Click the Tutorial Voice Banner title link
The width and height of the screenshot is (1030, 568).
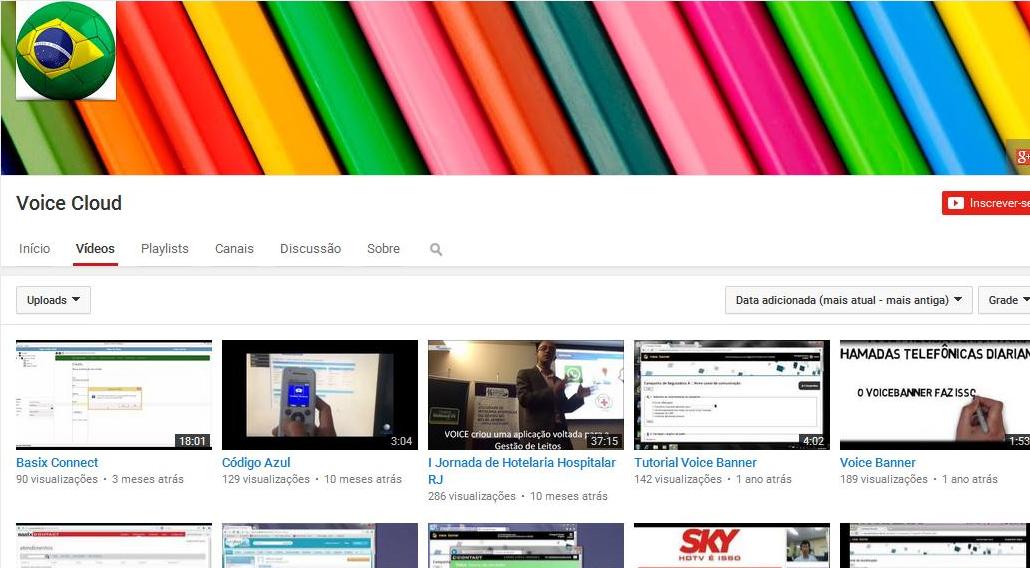pyautogui.click(x=695, y=463)
